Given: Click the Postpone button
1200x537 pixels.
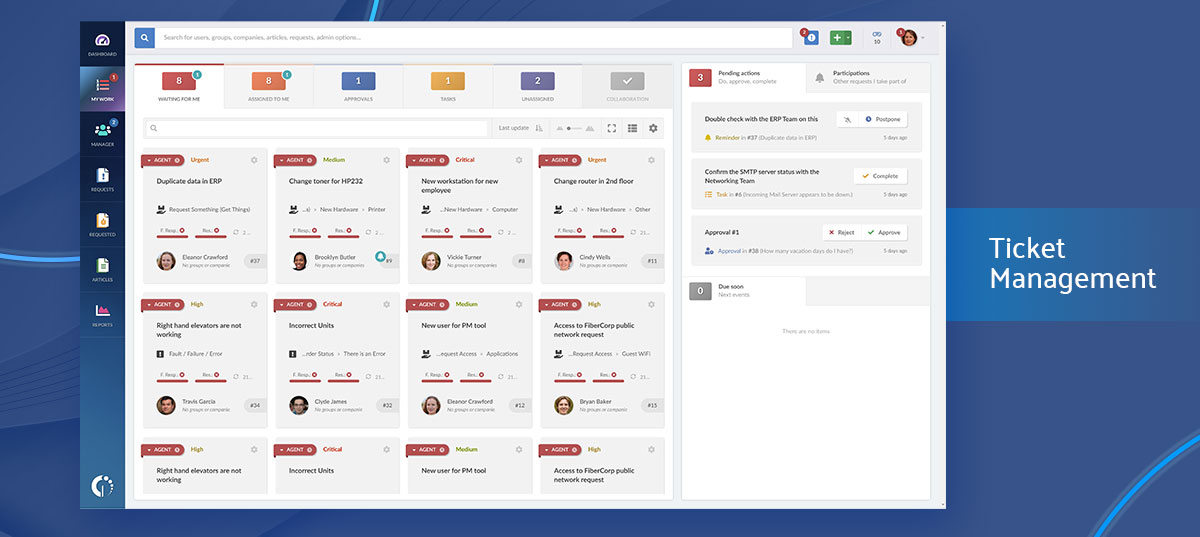Looking at the screenshot, I should 883,119.
